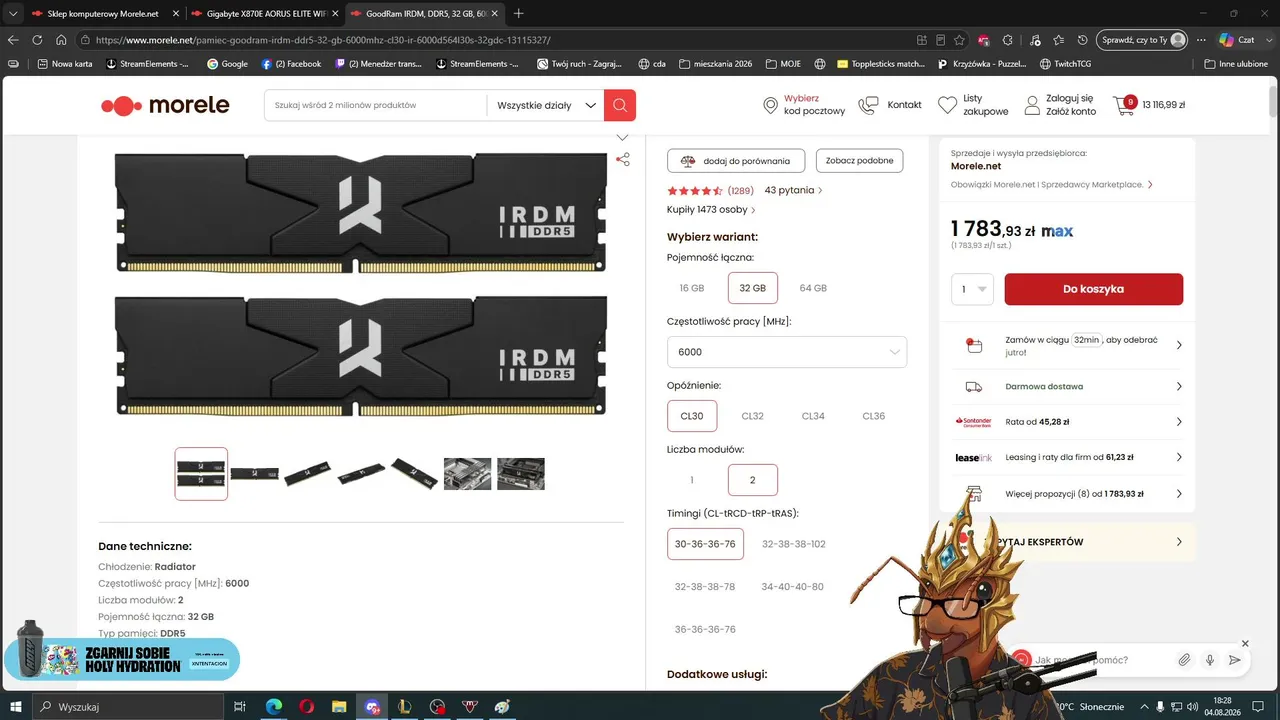
Task: Click dodaj do porównania button
Action: point(735,160)
